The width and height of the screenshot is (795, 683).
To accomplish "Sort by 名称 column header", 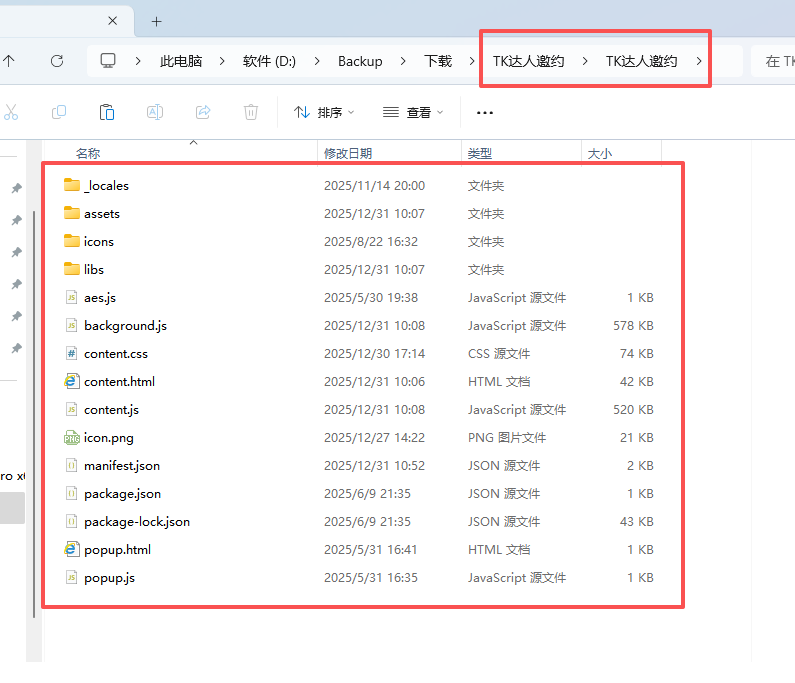I will 88,153.
